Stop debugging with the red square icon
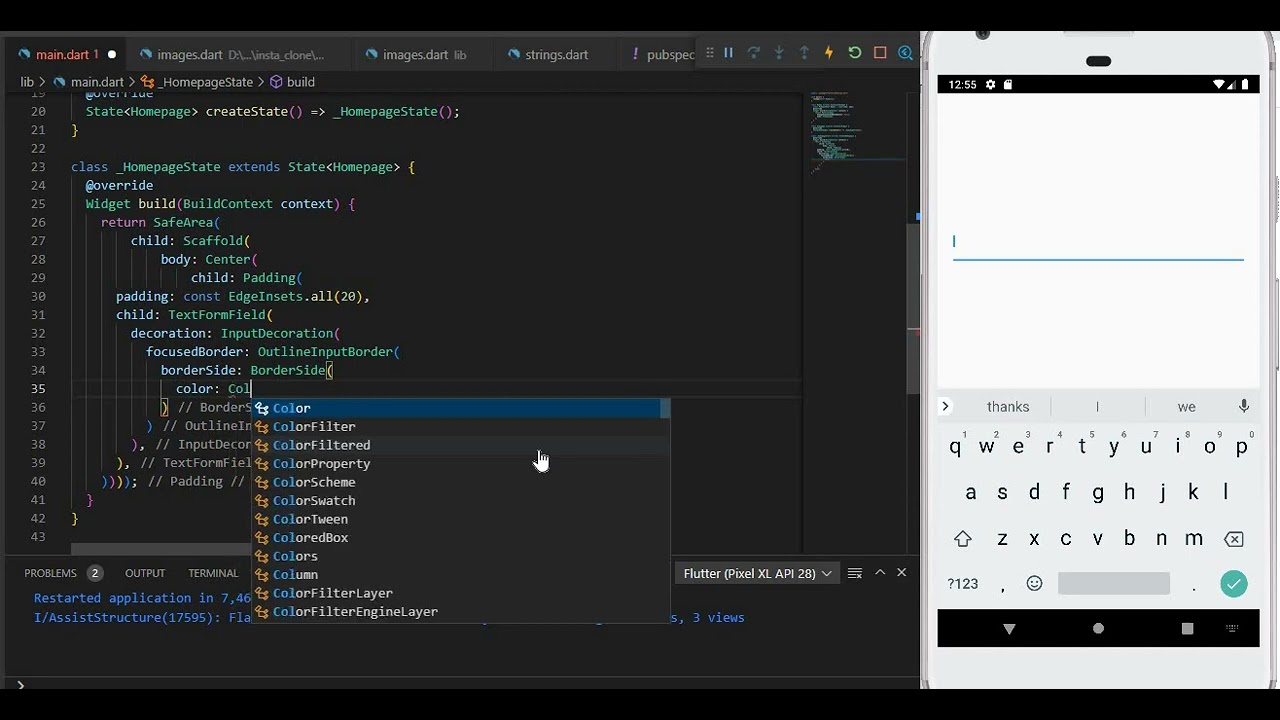The width and height of the screenshot is (1280, 720). (880, 53)
